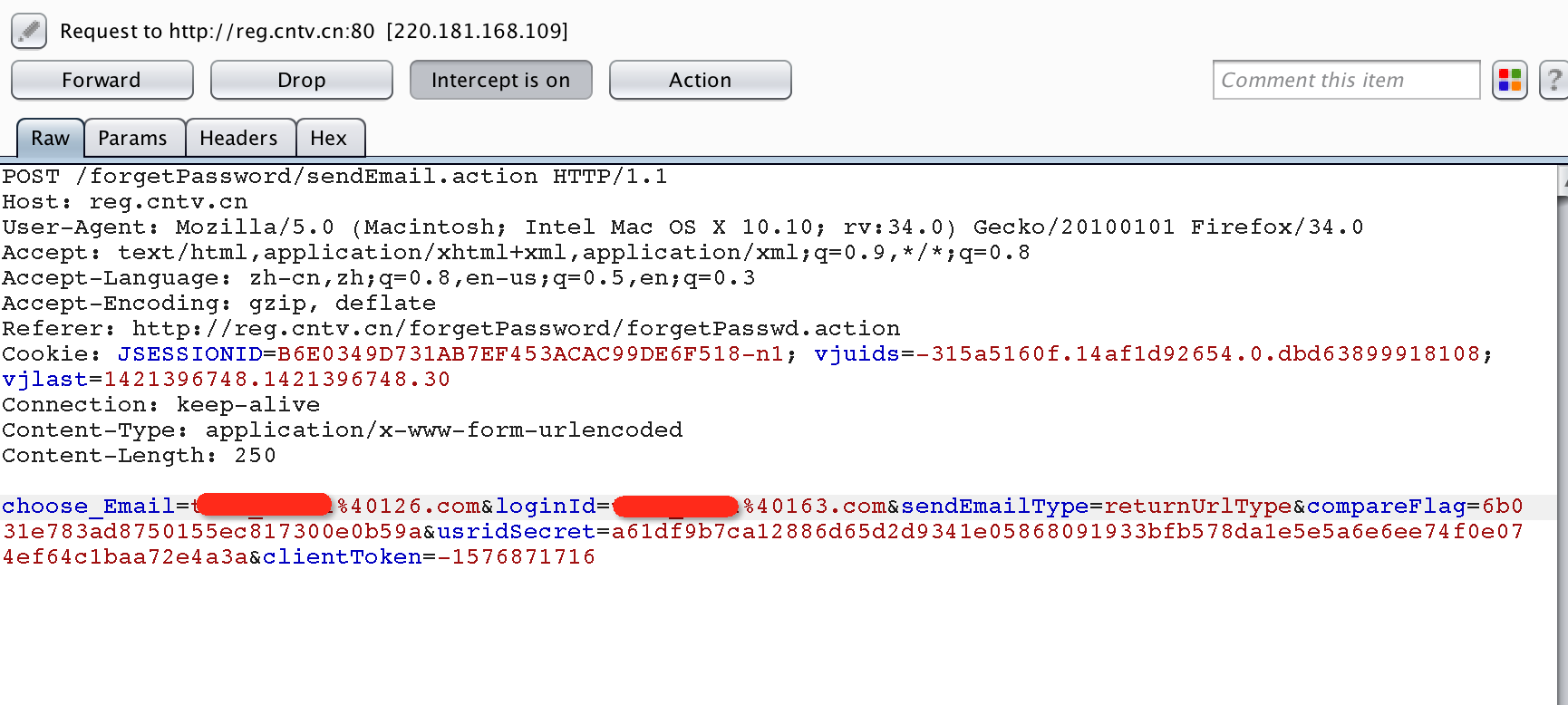
Task: Click the Comment this item field
Action: (1347, 80)
